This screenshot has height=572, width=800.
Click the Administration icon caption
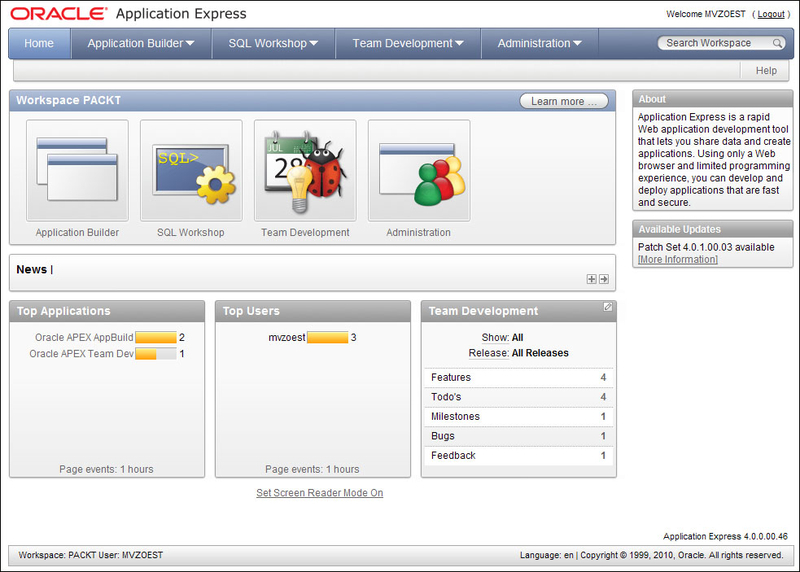tap(418, 233)
